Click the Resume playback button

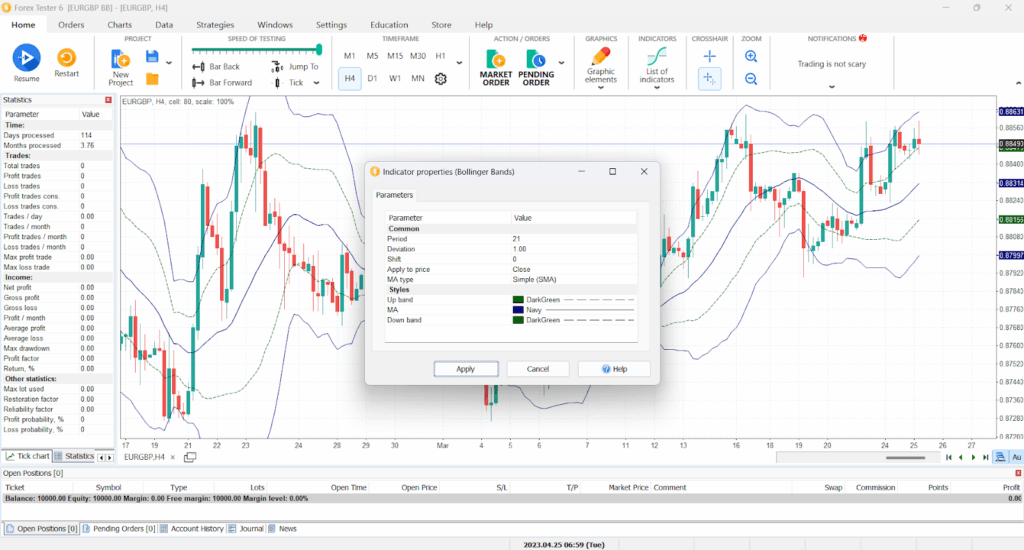26,63
